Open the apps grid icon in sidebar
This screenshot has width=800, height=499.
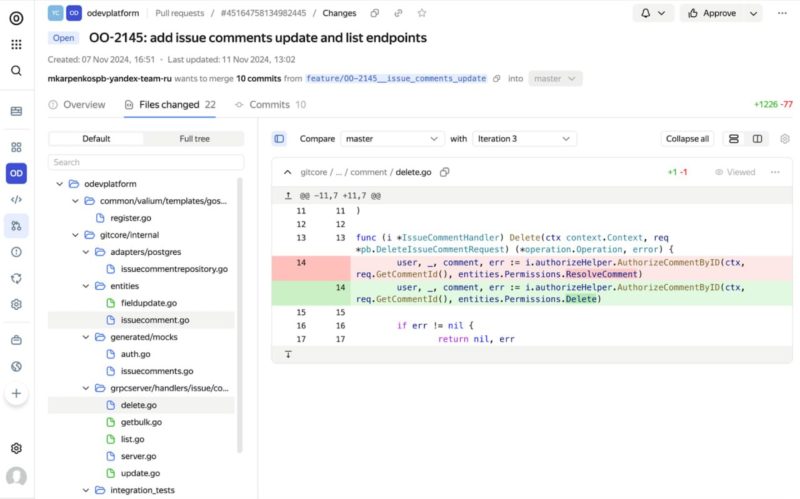[16, 44]
